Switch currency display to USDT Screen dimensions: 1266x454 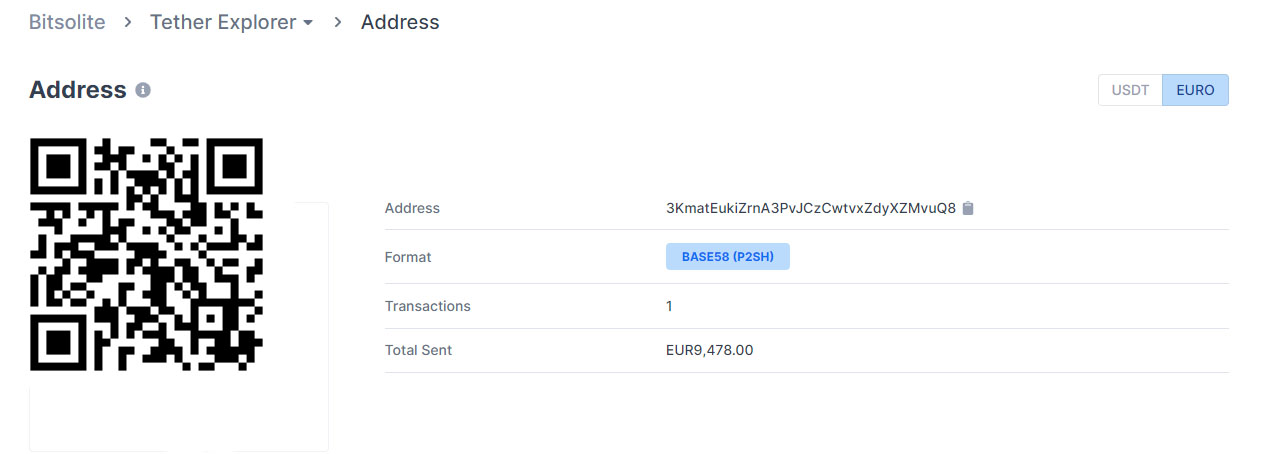point(1130,90)
